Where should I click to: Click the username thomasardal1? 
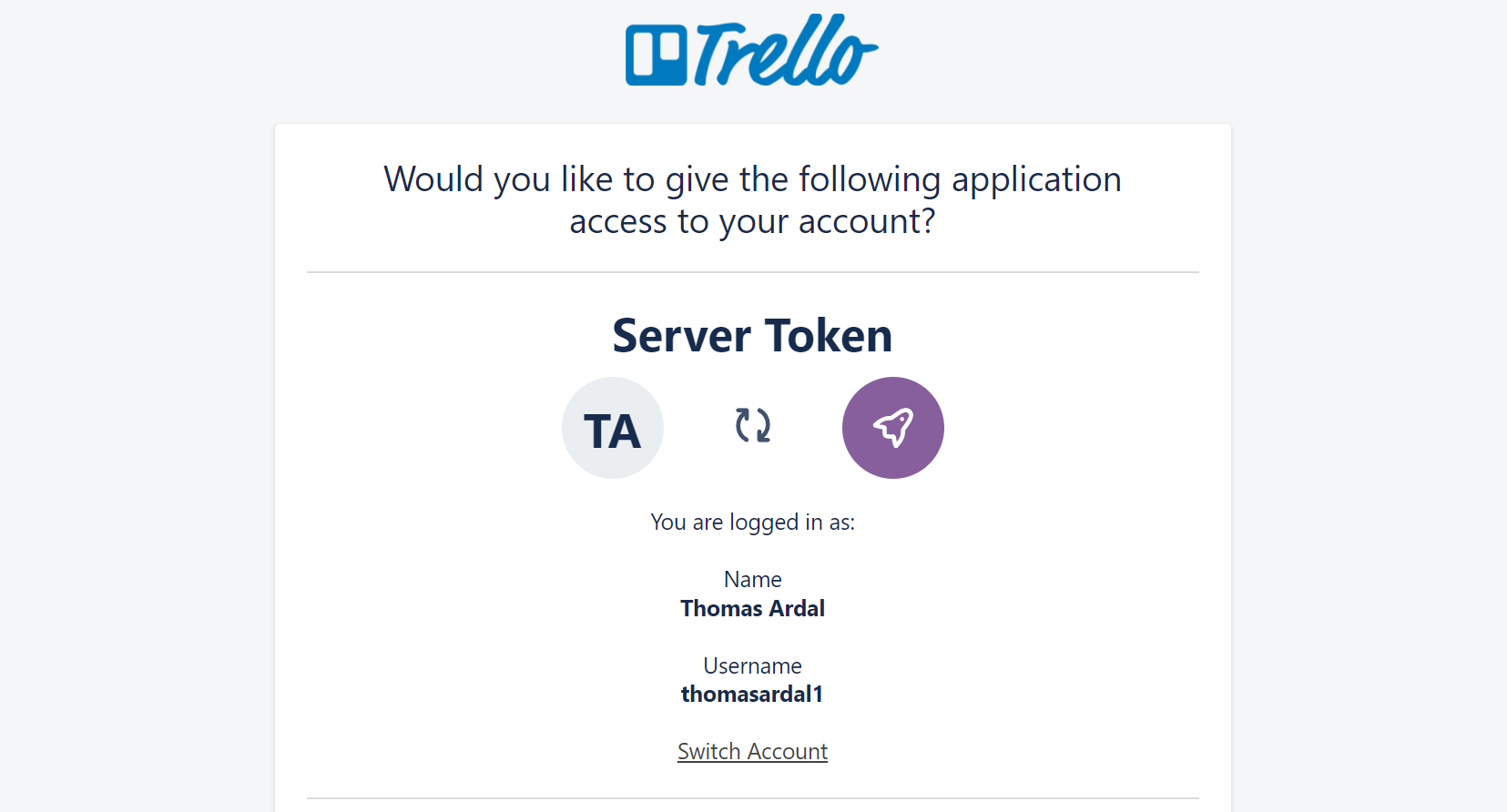tap(752, 694)
